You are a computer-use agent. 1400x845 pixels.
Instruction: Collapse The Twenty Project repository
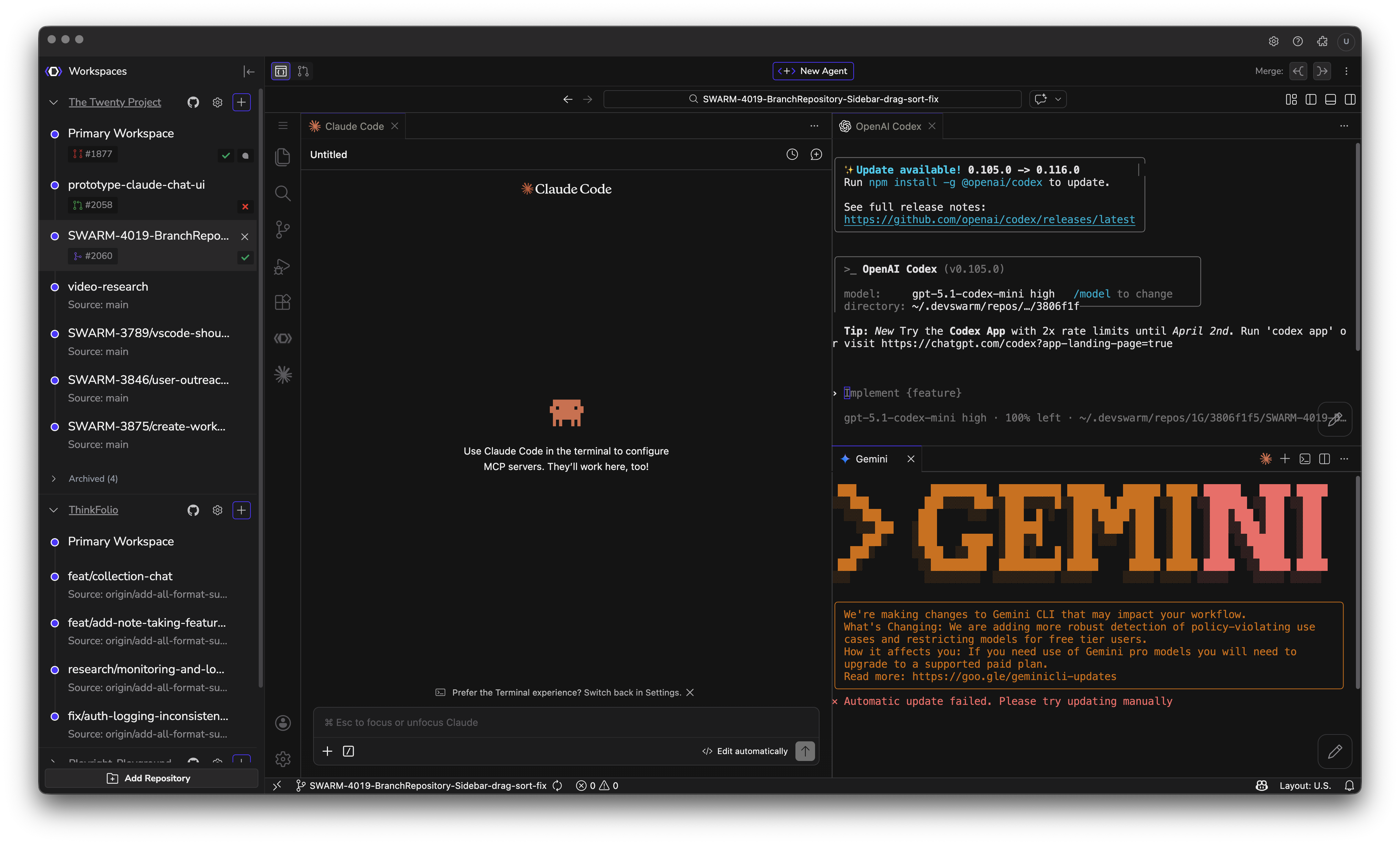[x=54, y=102]
